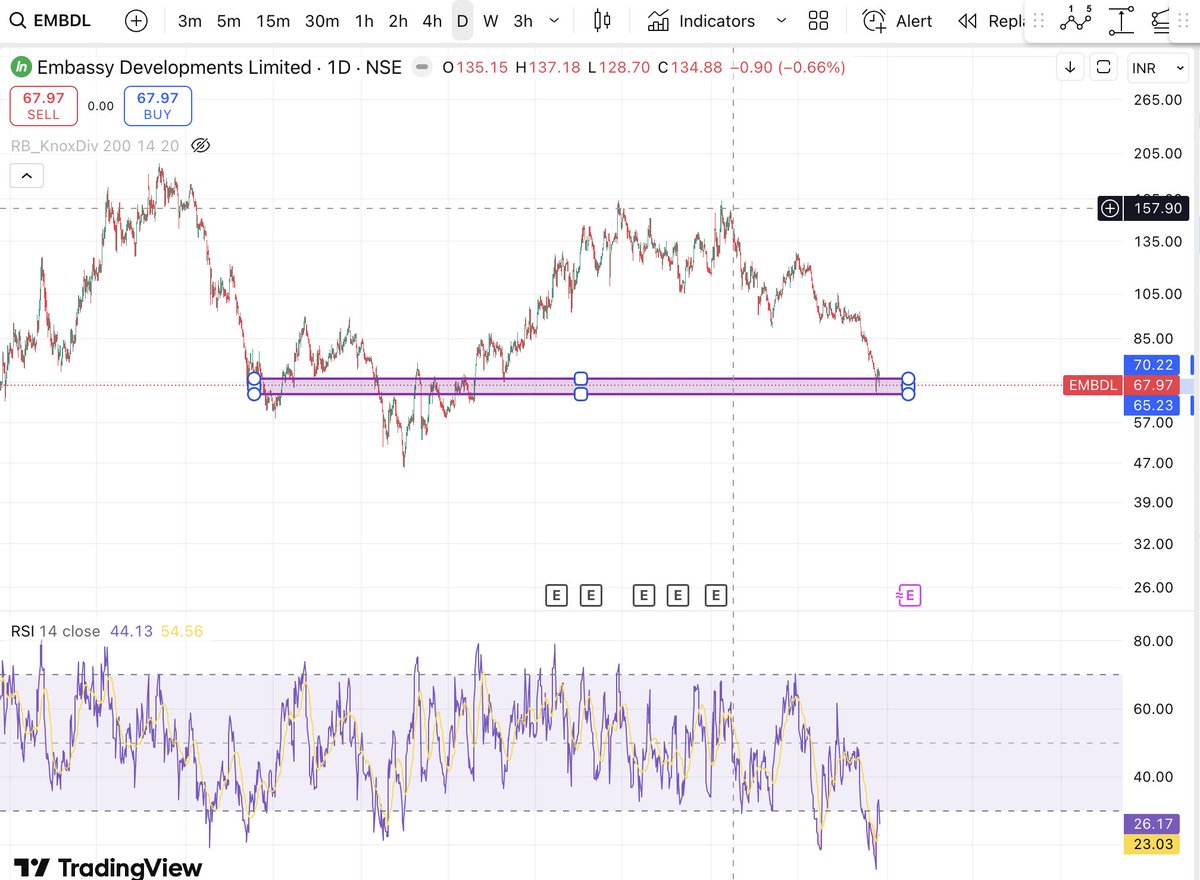Click the fourth earnings E marker
The image size is (1200, 880).
(x=678, y=596)
